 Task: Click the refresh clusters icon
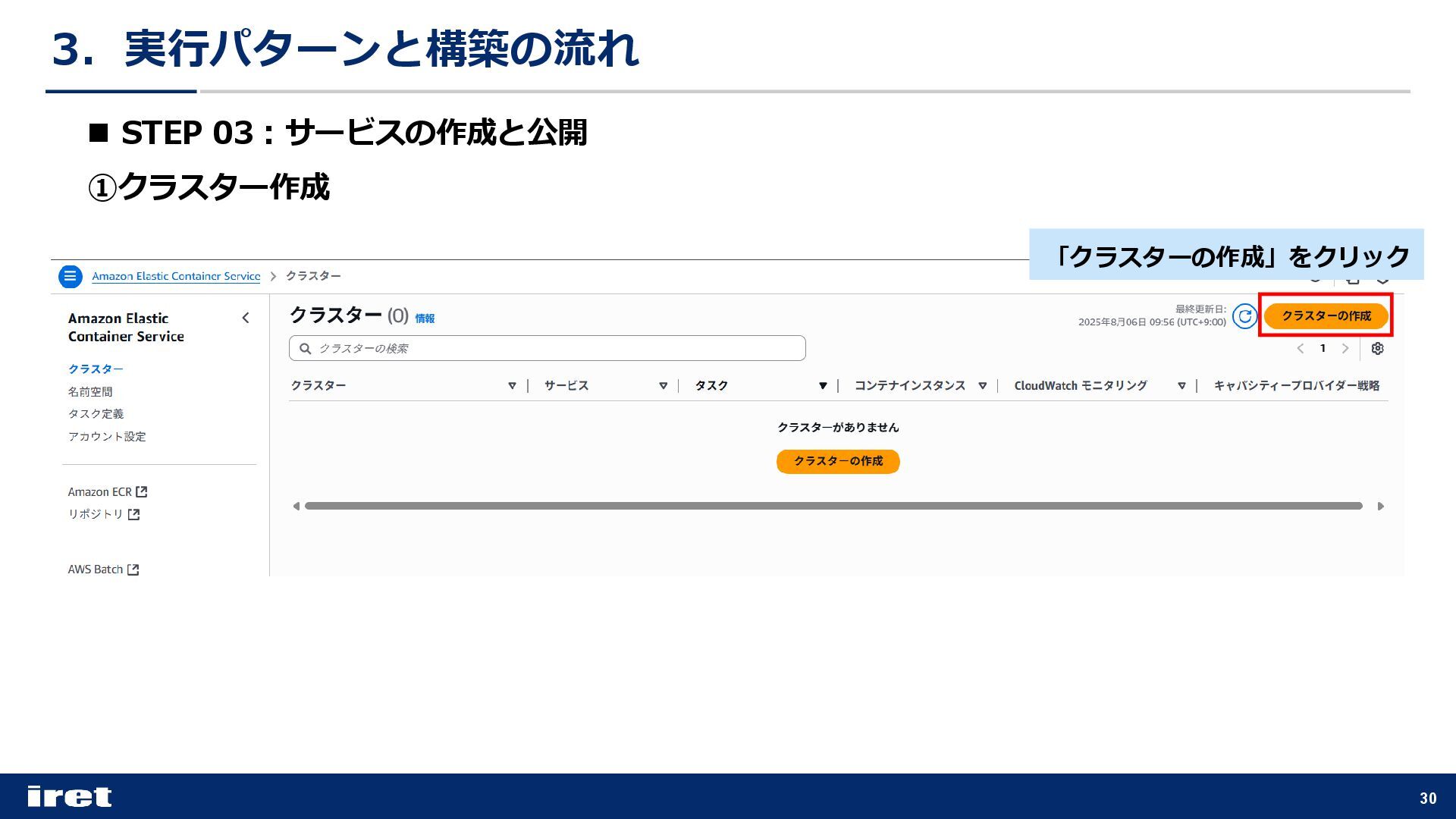pos(1244,316)
